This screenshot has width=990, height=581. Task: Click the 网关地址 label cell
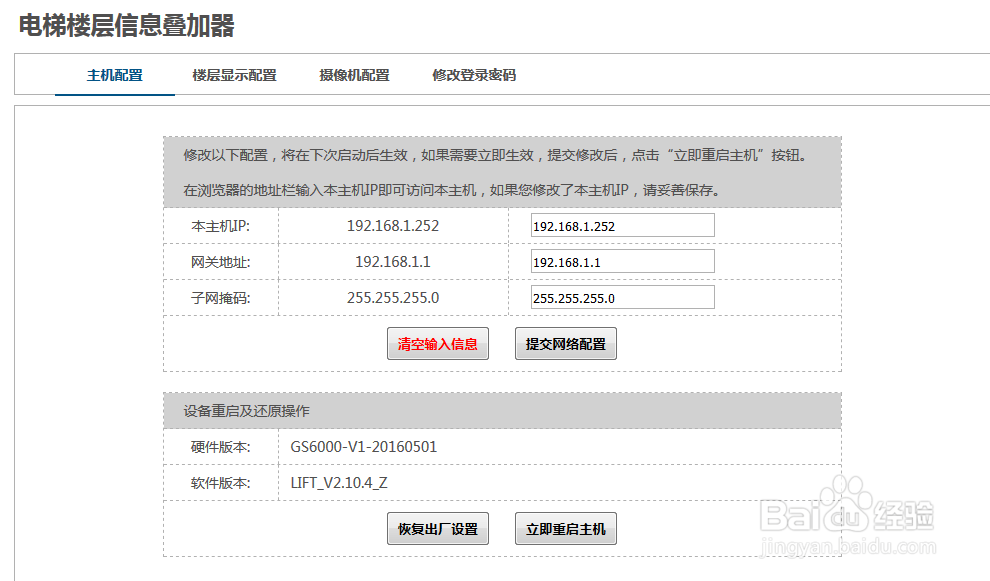pos(220,261)
